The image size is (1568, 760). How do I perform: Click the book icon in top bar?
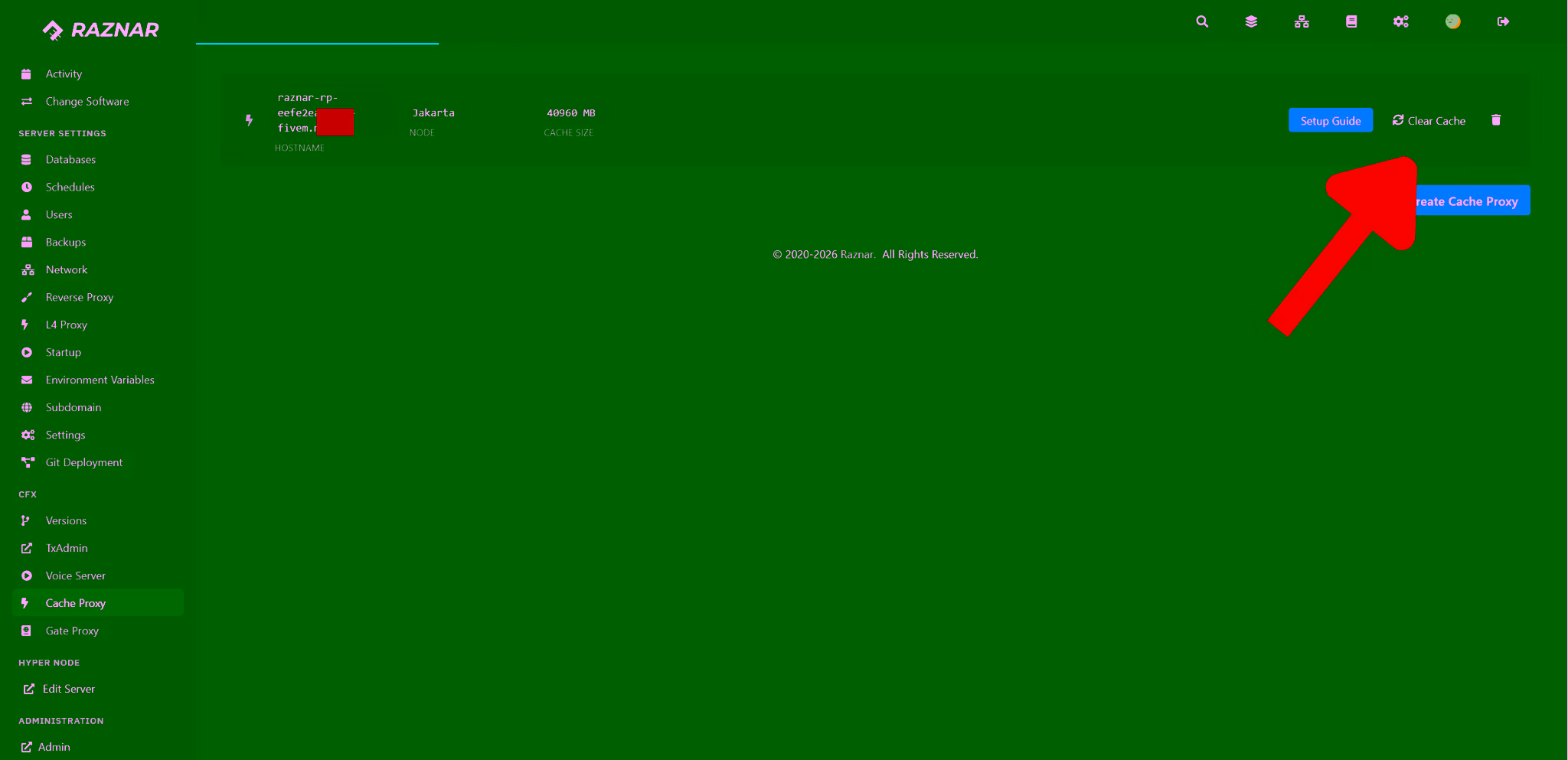coord(1351,21)
